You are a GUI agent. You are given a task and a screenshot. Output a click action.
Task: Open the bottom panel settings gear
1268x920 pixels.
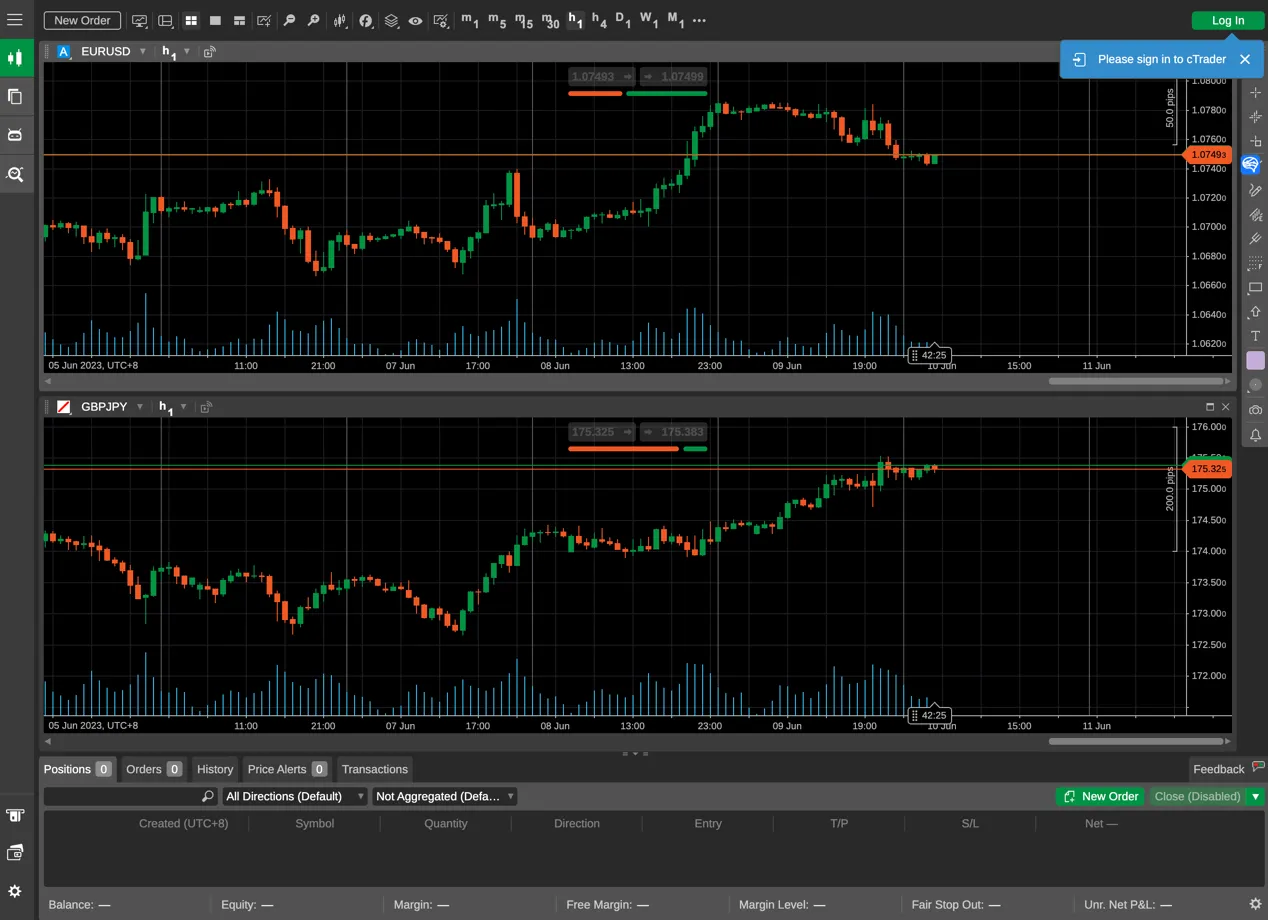click(x=1256, y=904)
